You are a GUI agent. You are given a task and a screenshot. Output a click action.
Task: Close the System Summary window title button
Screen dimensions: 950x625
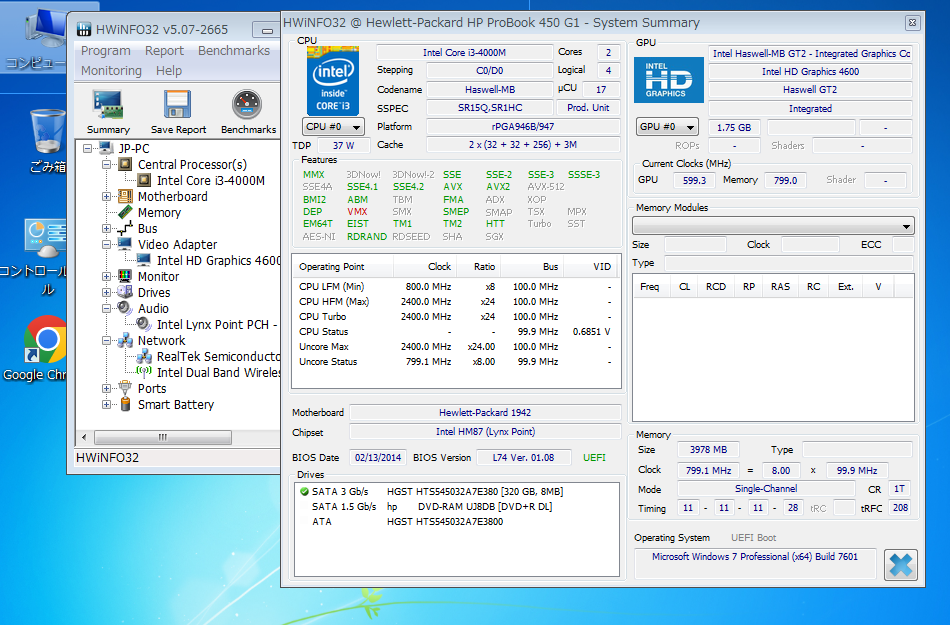pyautogui.click(x=912, y=23)
